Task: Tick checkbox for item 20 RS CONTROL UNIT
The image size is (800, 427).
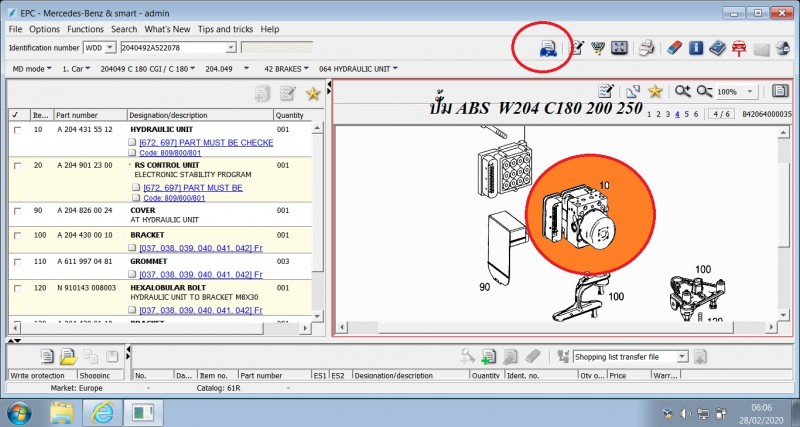Action: click(17, 166)
